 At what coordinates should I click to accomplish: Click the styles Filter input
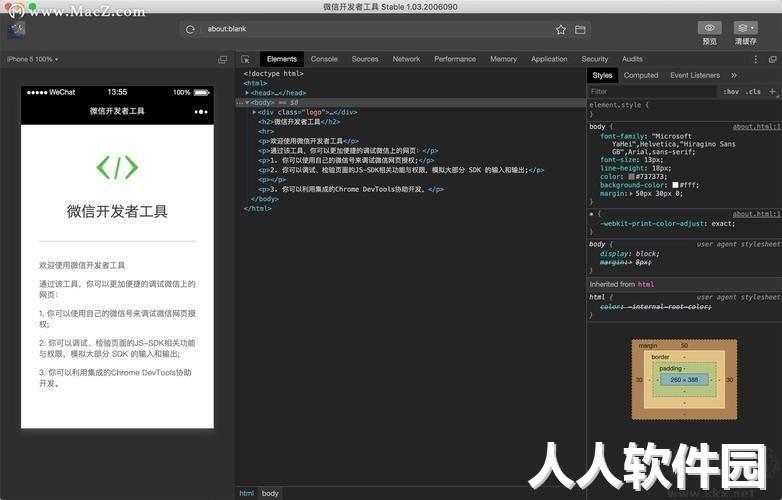(652, 92)
